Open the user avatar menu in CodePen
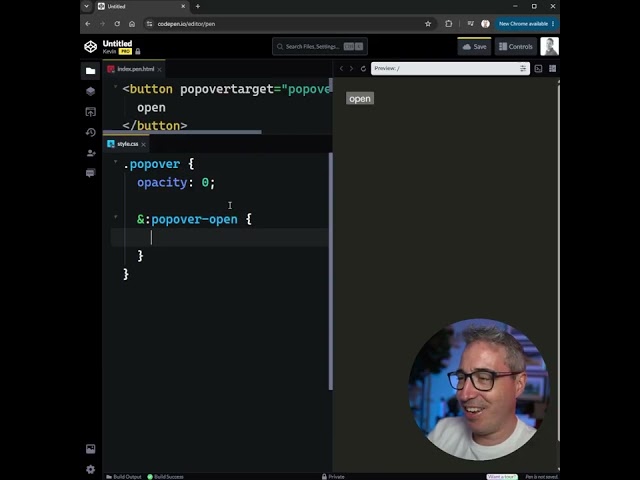Image resolution: width=640 pixels, height=480 pixels. (549, 47)
